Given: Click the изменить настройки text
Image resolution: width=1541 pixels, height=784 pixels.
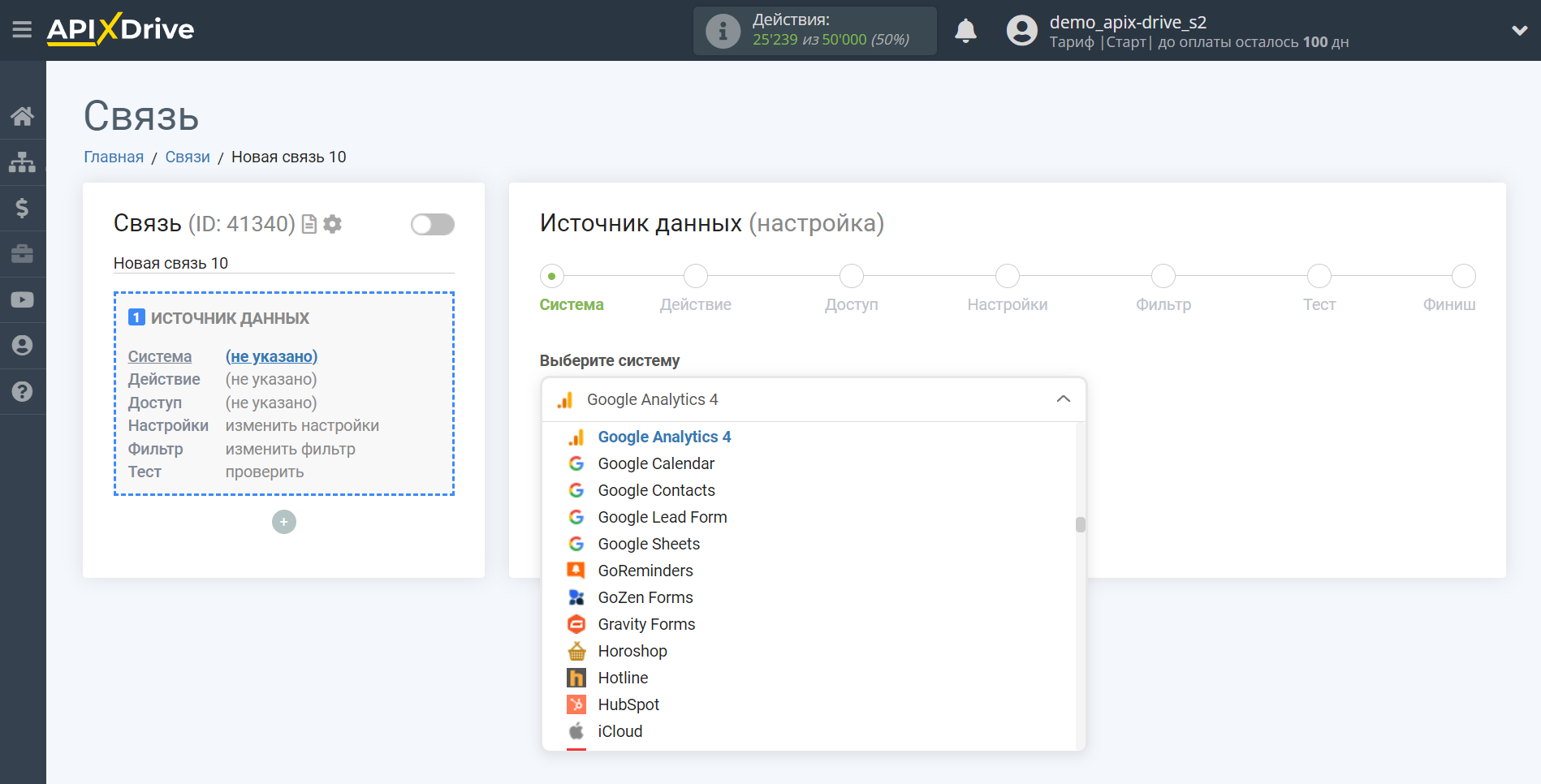Looking at the screenshot, I should [302, 425].
